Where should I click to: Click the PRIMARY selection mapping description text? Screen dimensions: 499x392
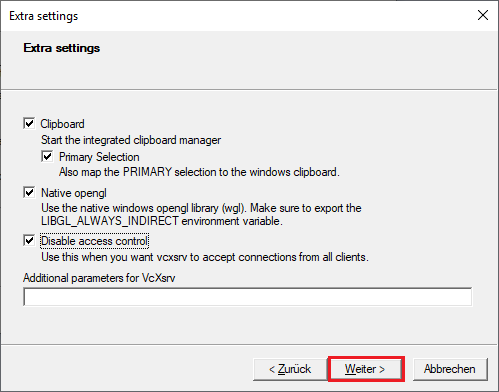coord(199,172)
